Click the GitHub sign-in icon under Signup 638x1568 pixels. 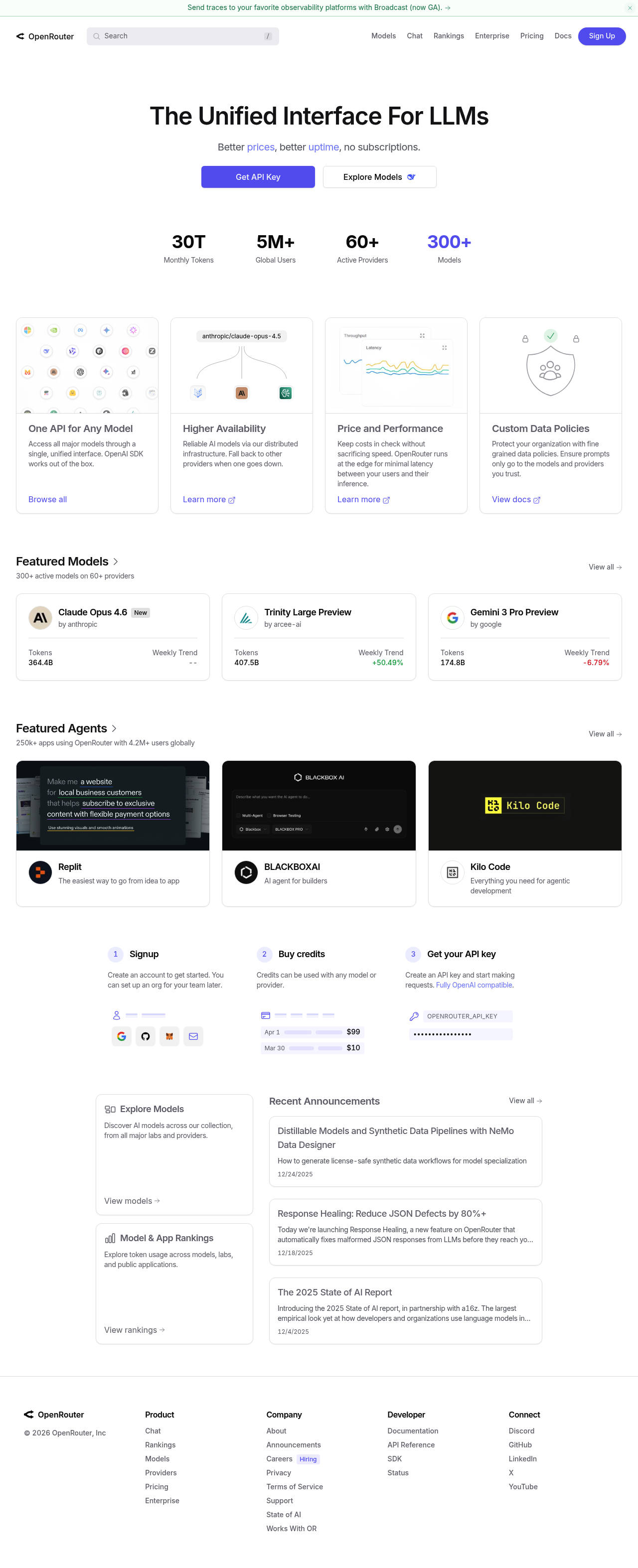[x=146, y=1036]
